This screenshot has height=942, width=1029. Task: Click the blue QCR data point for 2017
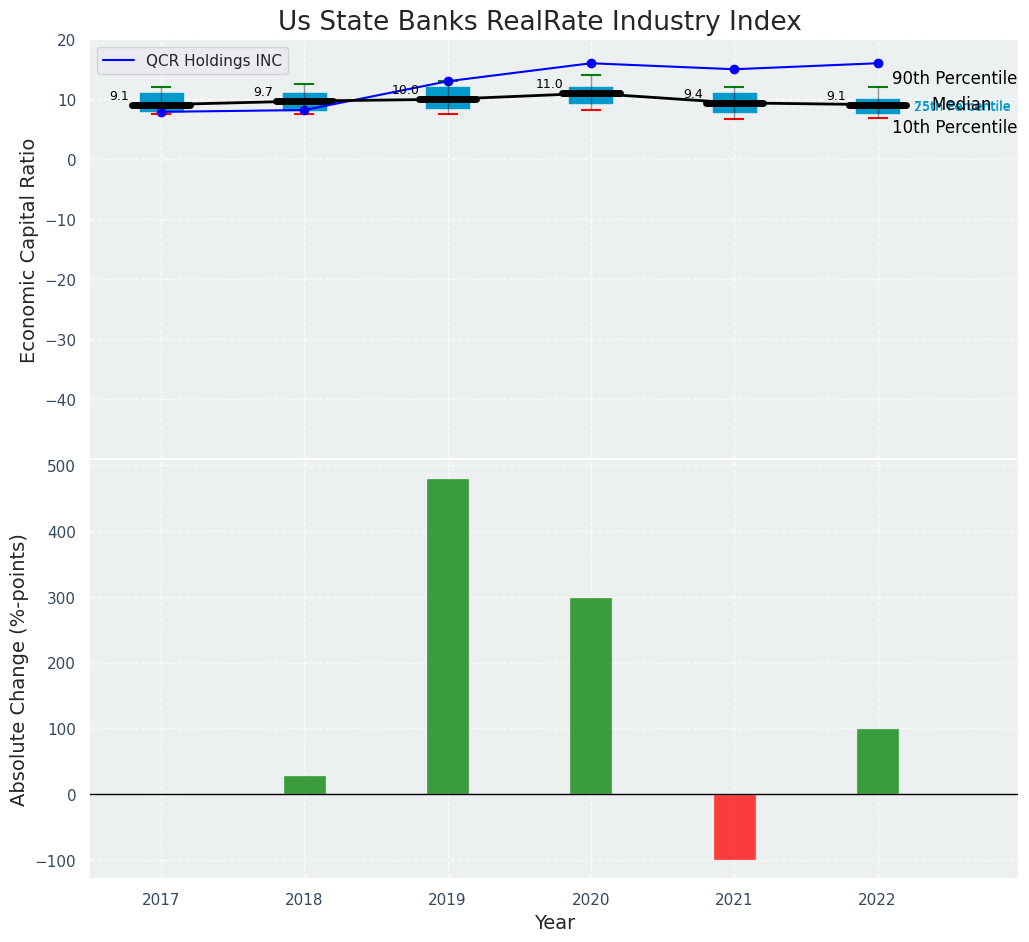pyautogui.click(x=161, y=113)
